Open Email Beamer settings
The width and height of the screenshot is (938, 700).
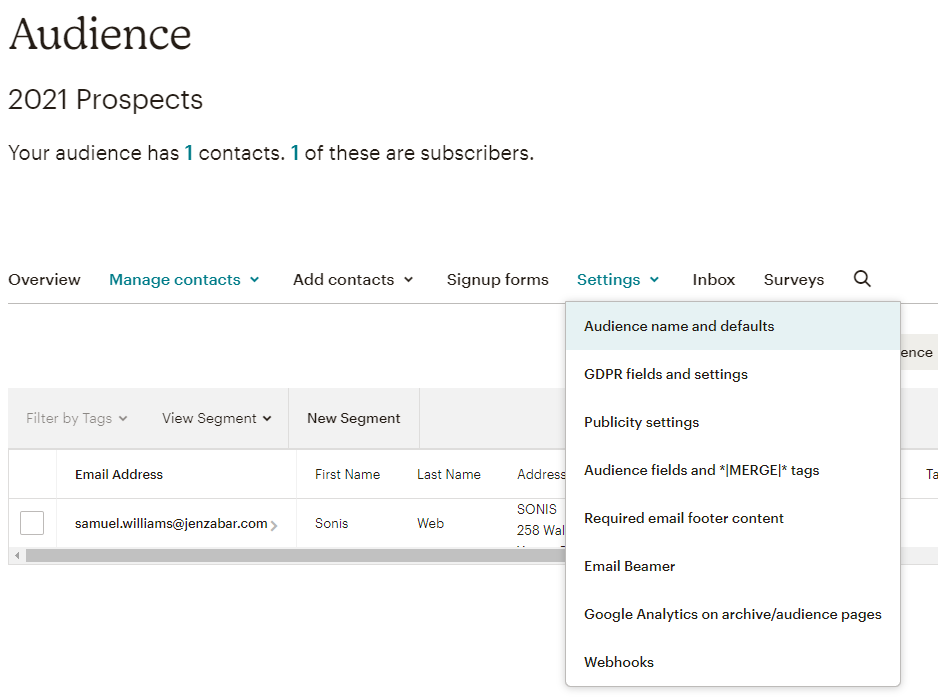[x=629, y=566]
